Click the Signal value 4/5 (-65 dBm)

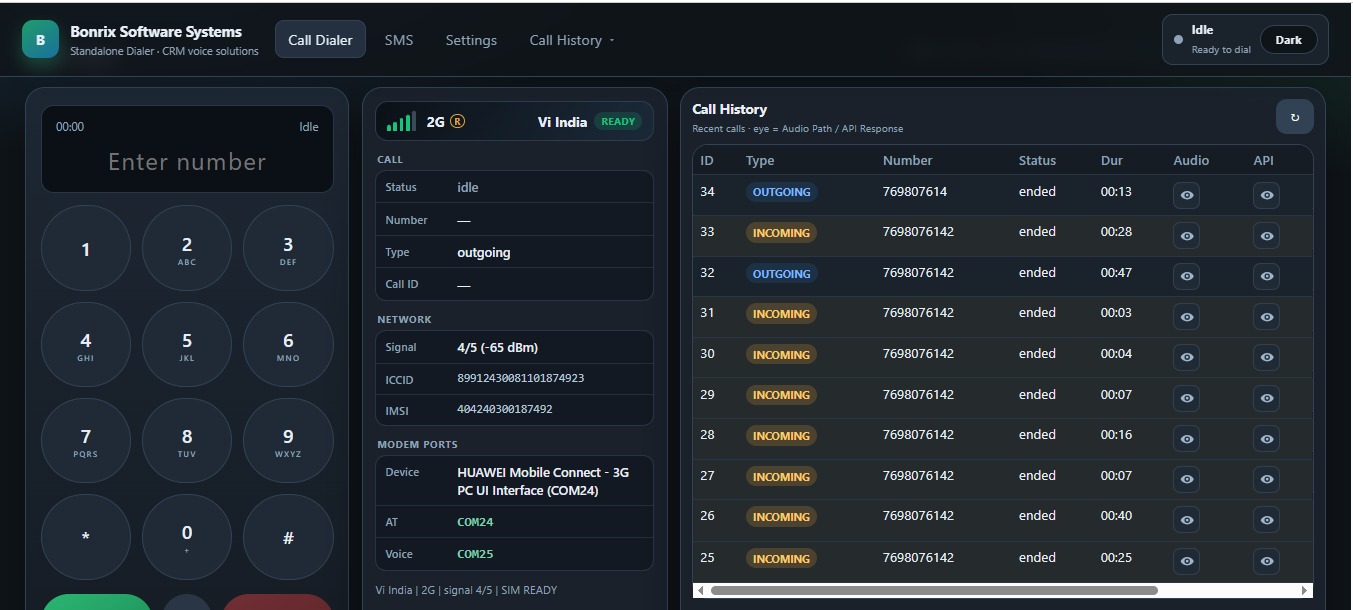point(498,347)
